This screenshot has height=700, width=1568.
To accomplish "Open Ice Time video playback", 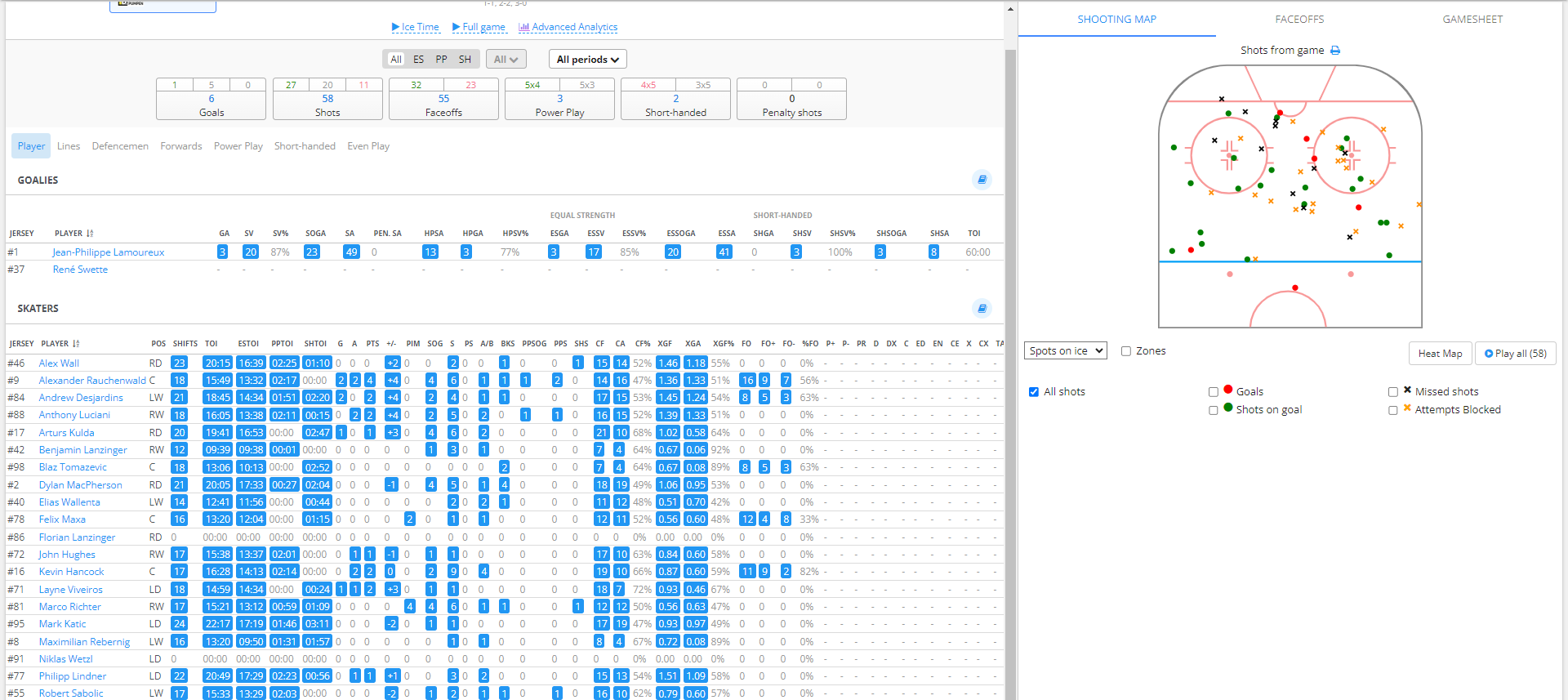I will coord(415,27).
